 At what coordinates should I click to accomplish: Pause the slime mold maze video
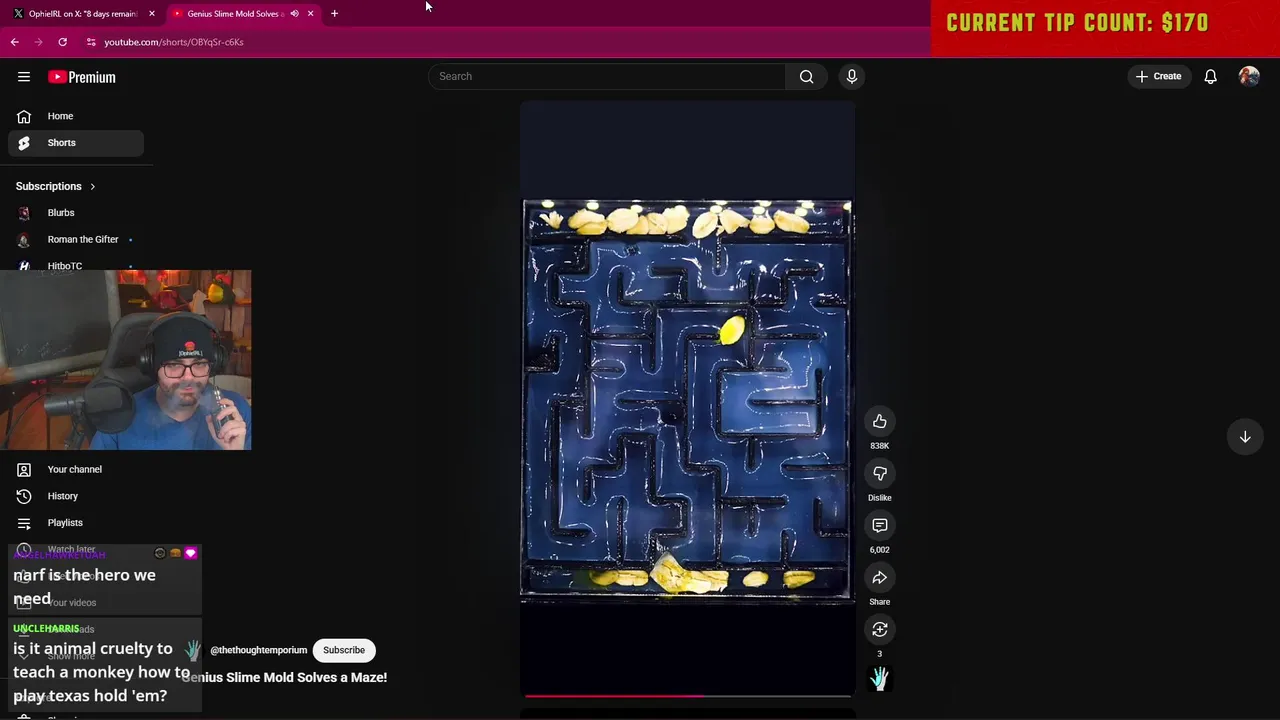[x=687, y=398]
